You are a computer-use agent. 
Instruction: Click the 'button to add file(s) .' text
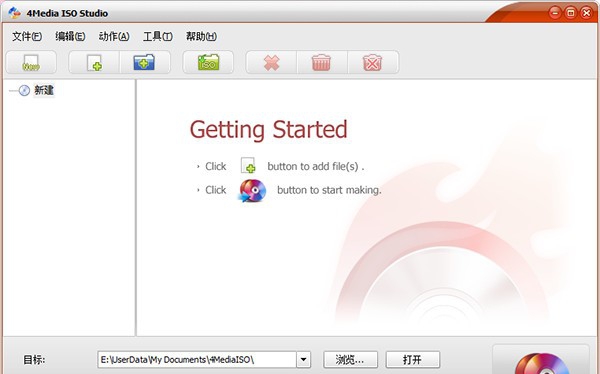(x=316, y=166)
